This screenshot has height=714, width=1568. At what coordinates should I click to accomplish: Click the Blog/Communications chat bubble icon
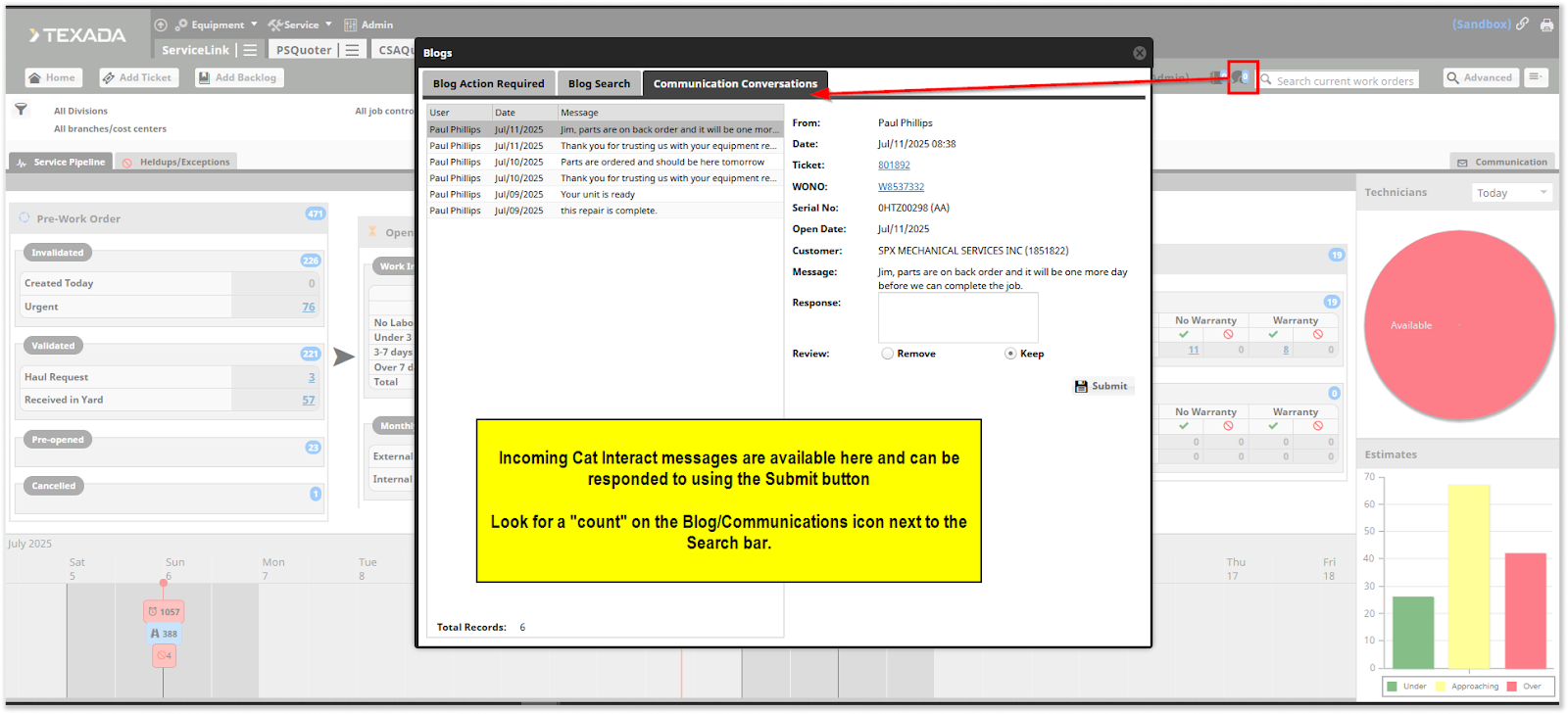point(1242,77)
